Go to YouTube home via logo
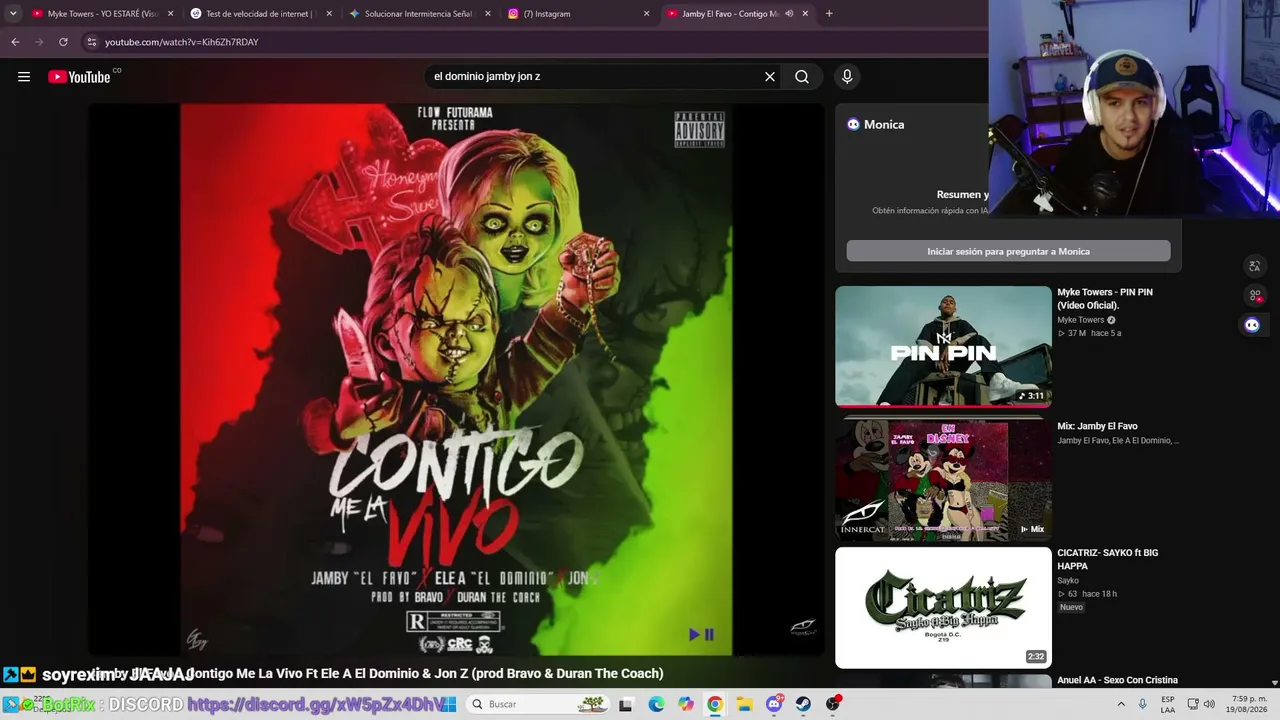Screen dimensions: 1280x720 [79, 77]
